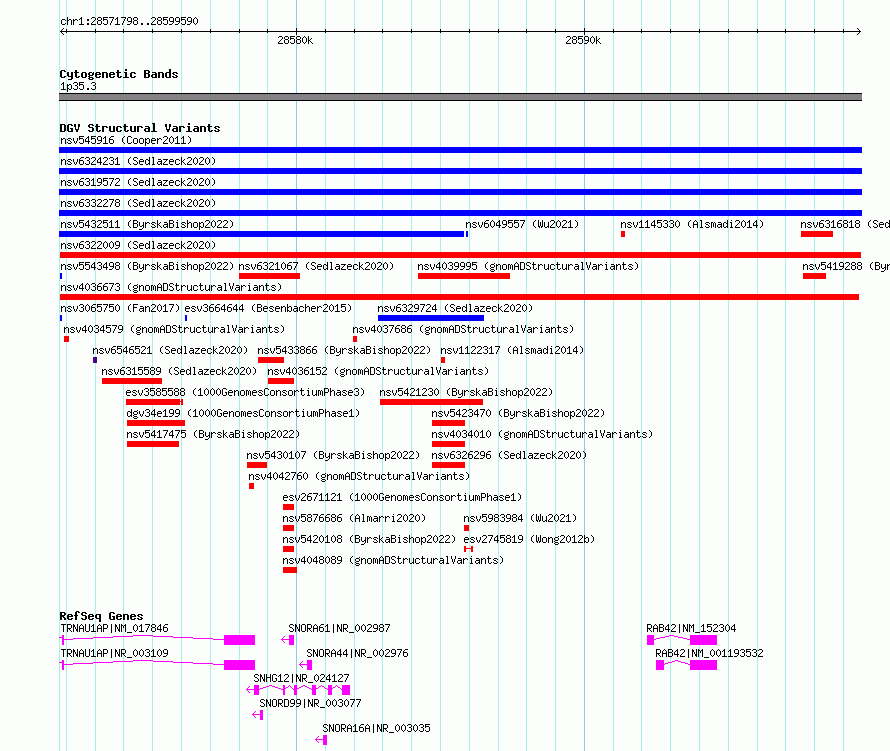Click the red bar under nsv5419288
This screenshot has width=890, height=751.
[815, 276]
